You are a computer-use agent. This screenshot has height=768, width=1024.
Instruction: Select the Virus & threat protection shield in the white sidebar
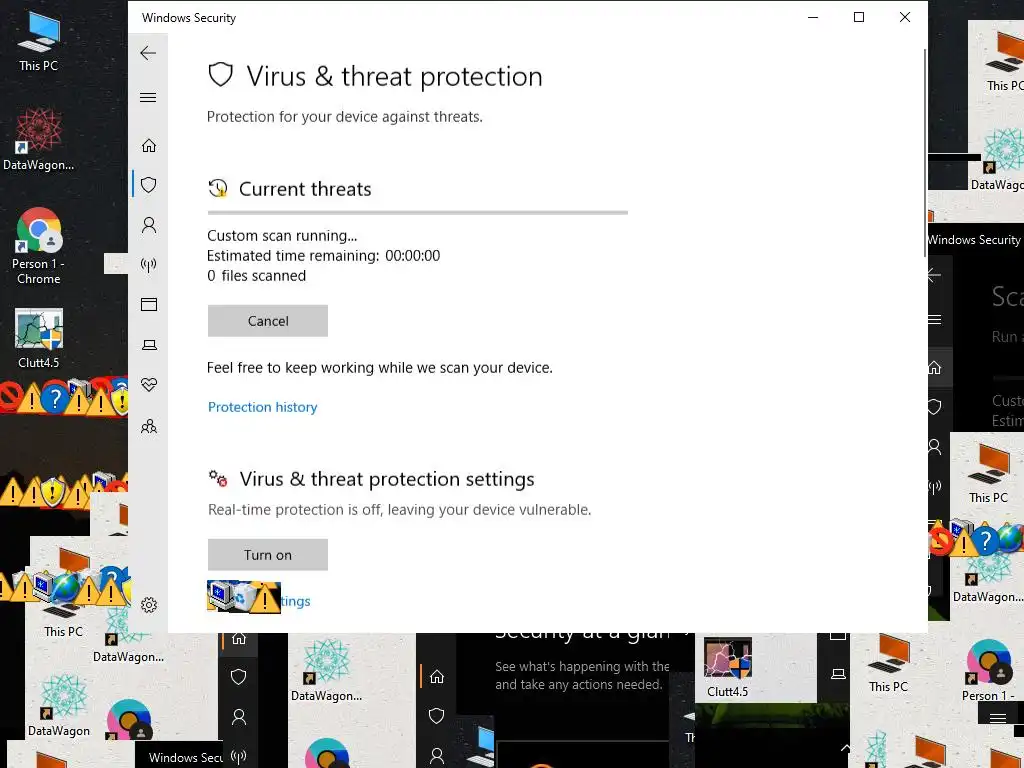click(x=149, y=185)
